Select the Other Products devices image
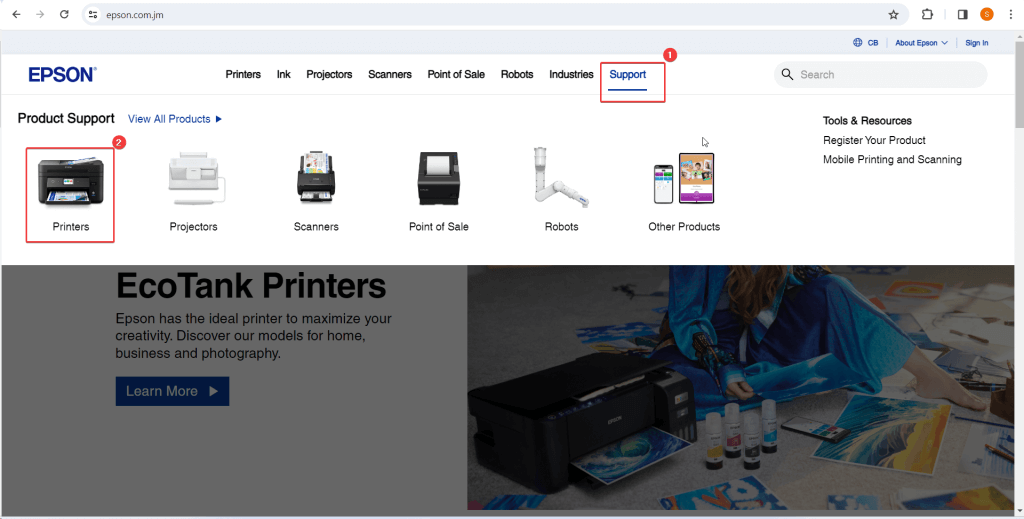The height and width of the screenshot is (519, 1024). [684, 178]
